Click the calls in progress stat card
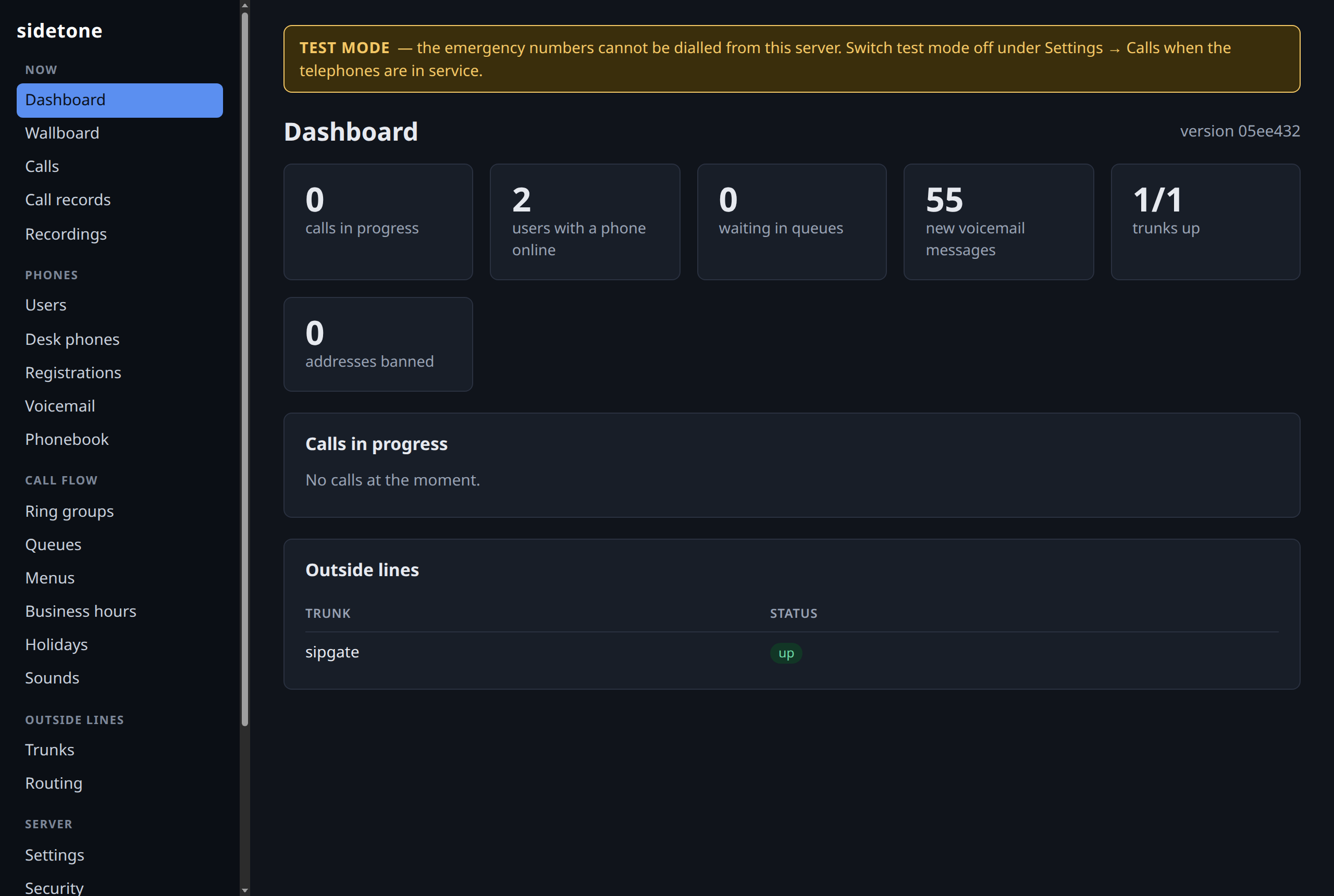This screenshot has height=896, width=1334. point(378,222)
